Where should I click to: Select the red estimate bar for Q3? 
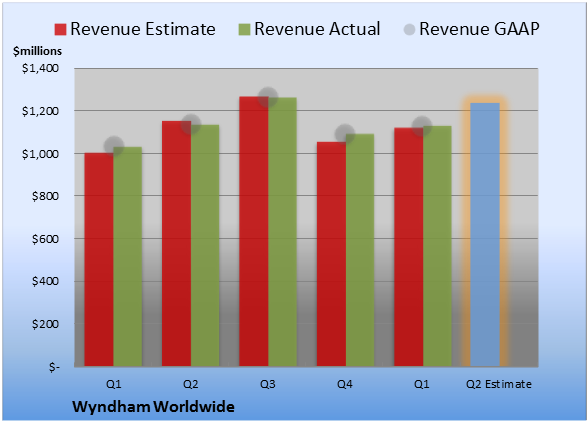tap(254, 231)
